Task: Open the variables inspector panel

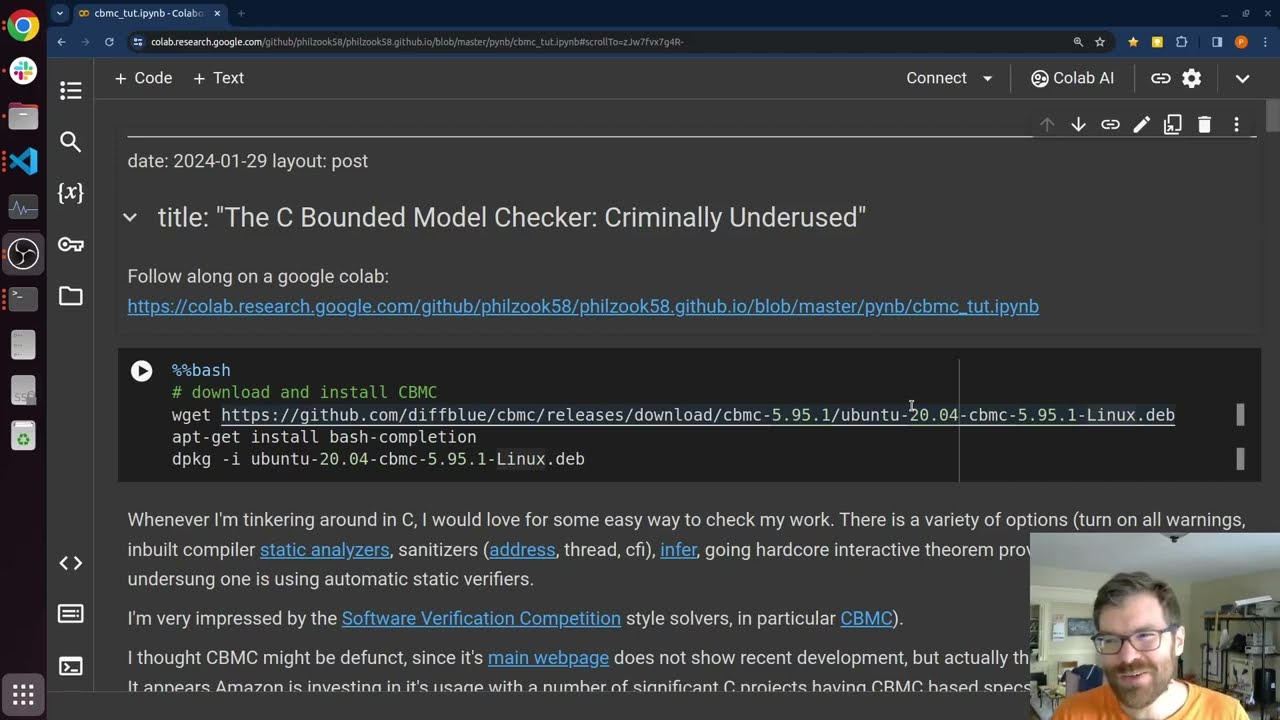Action: coord(70,193)
